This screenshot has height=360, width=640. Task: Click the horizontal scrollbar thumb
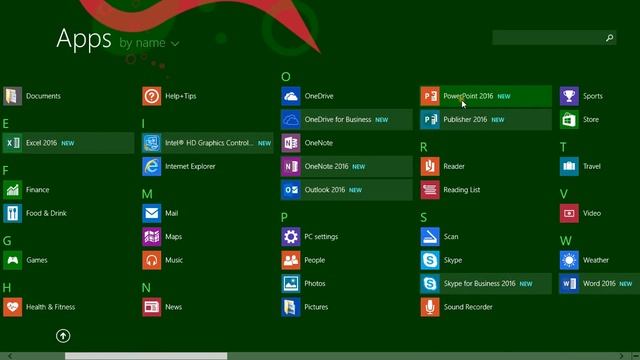pyautogui.click(x=146, y=356)
